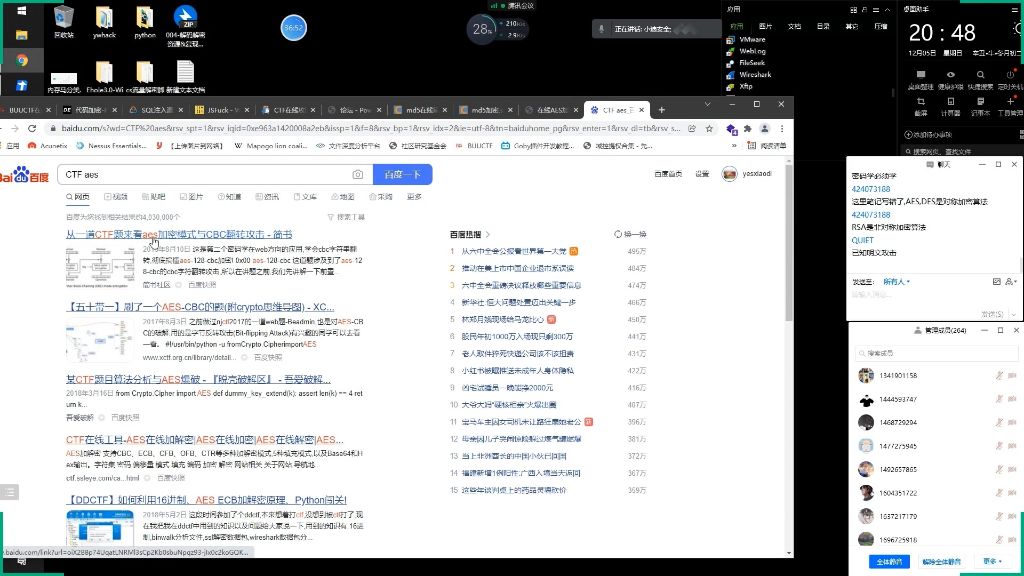Open the send-to recipient dropdown in chat

click(896, 281)
